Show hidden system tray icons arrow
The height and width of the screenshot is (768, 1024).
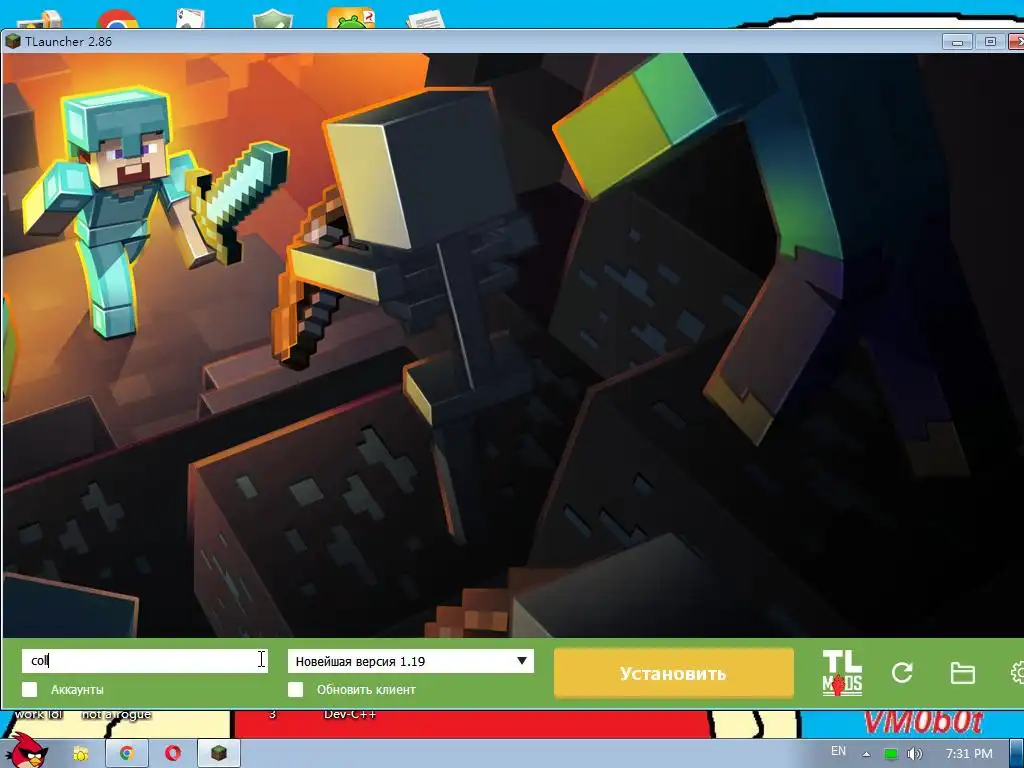coord(867,754)
